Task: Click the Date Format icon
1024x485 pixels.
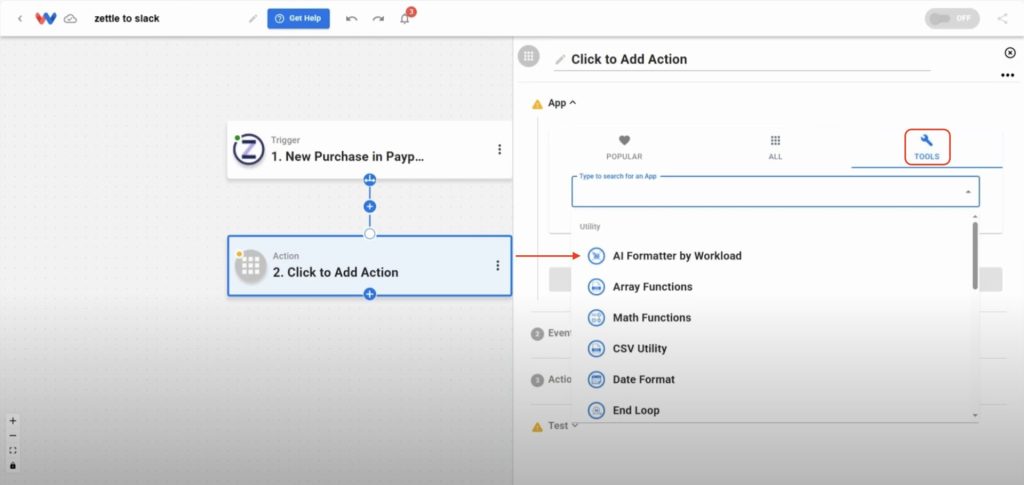Action: pyautogui.click(x=596, y=379)
